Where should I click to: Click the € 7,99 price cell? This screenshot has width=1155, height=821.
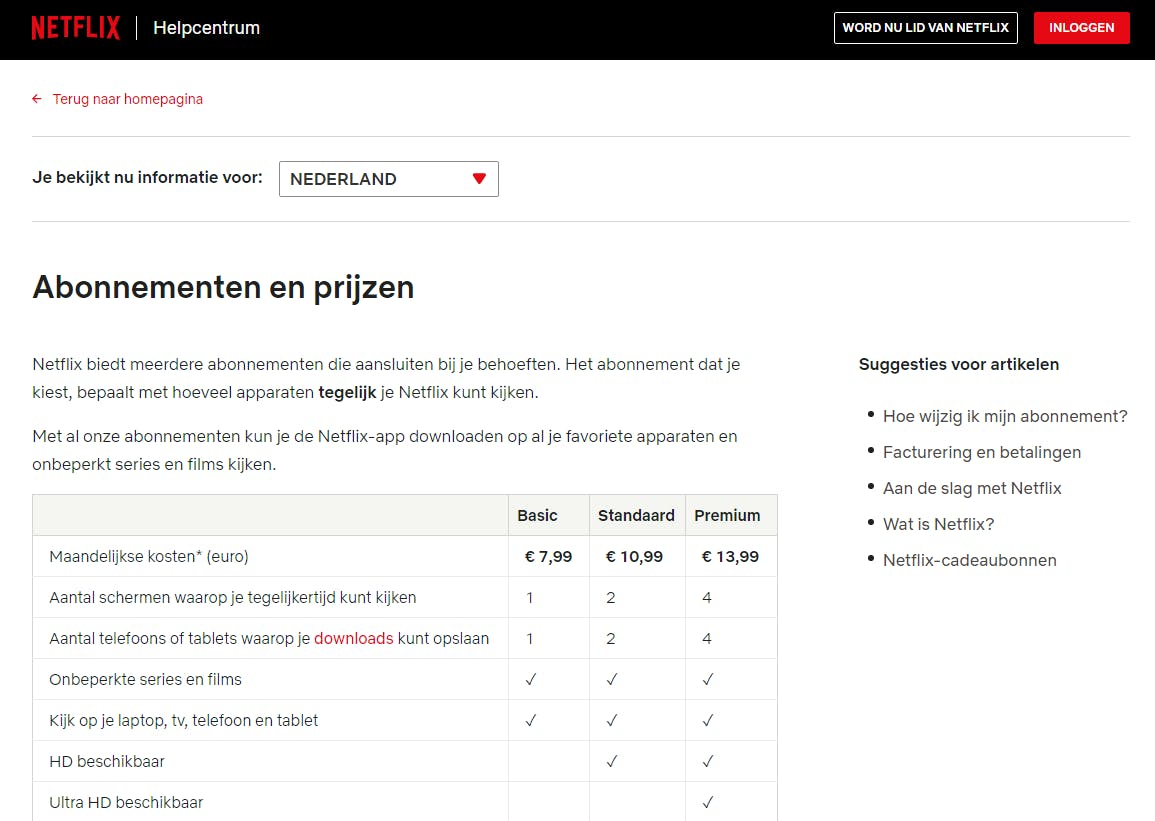(x=548, y=557)
